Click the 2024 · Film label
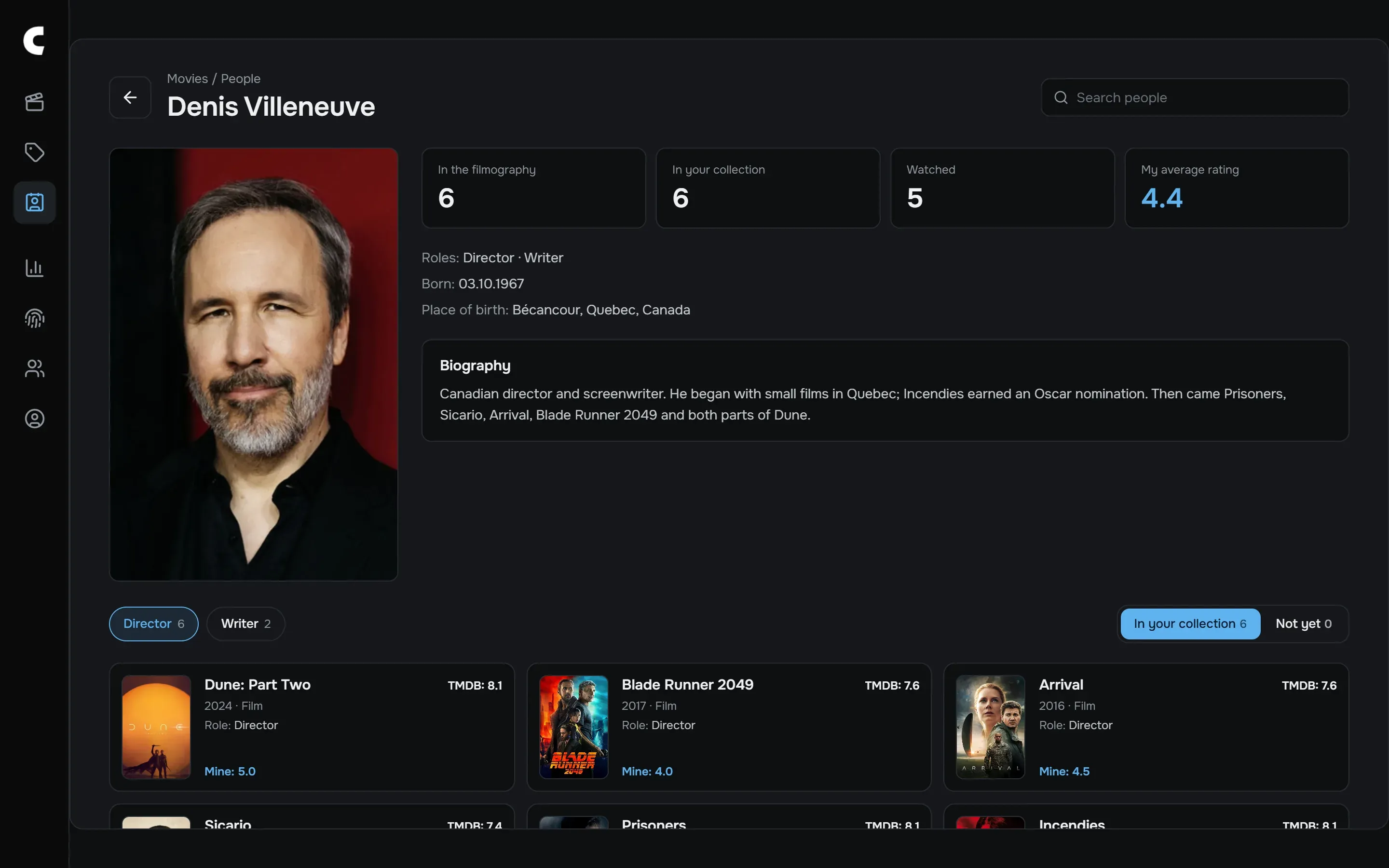The height and width of the screenshot is (868, 1389). point(233,705)
